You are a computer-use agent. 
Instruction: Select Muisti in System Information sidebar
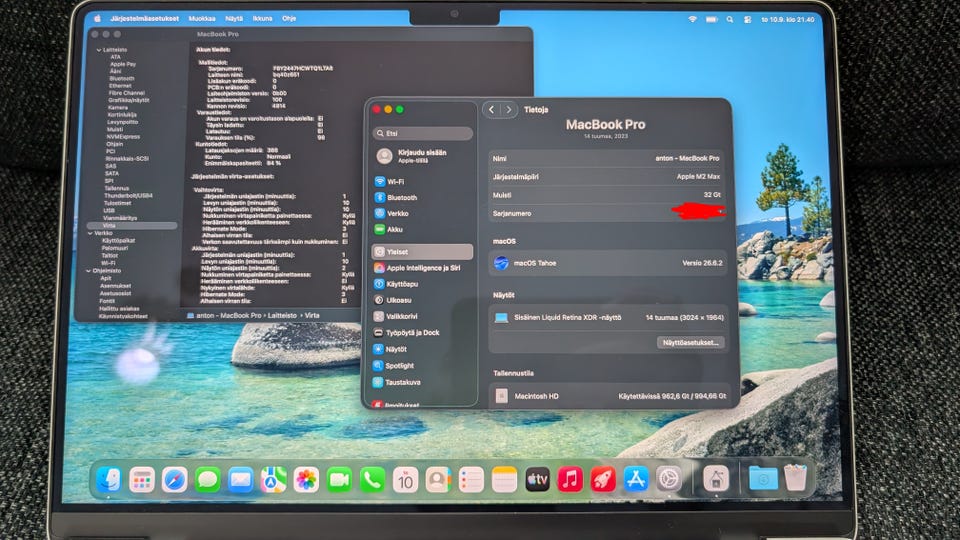[x=115, y=130]
